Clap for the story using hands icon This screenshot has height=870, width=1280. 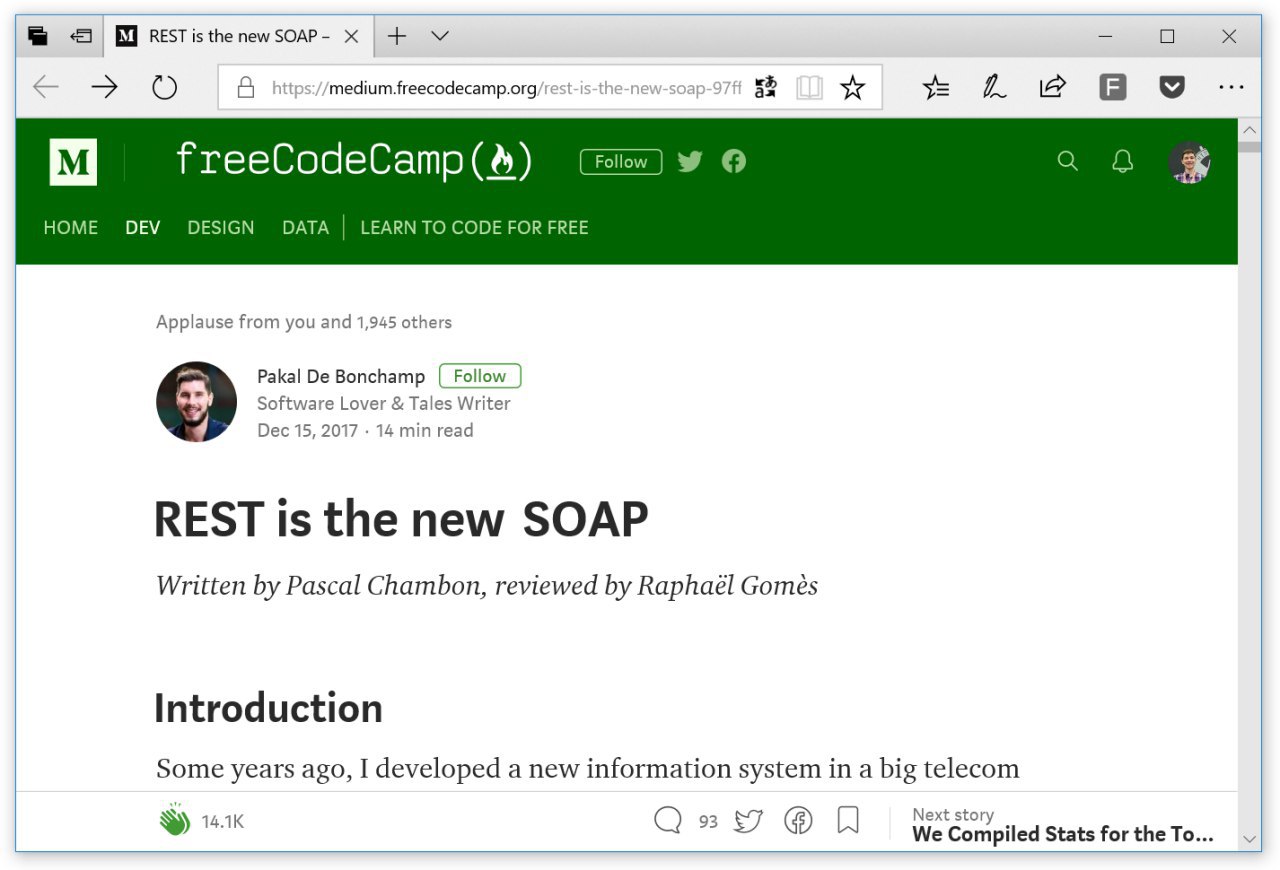click(x=174, y=820)
